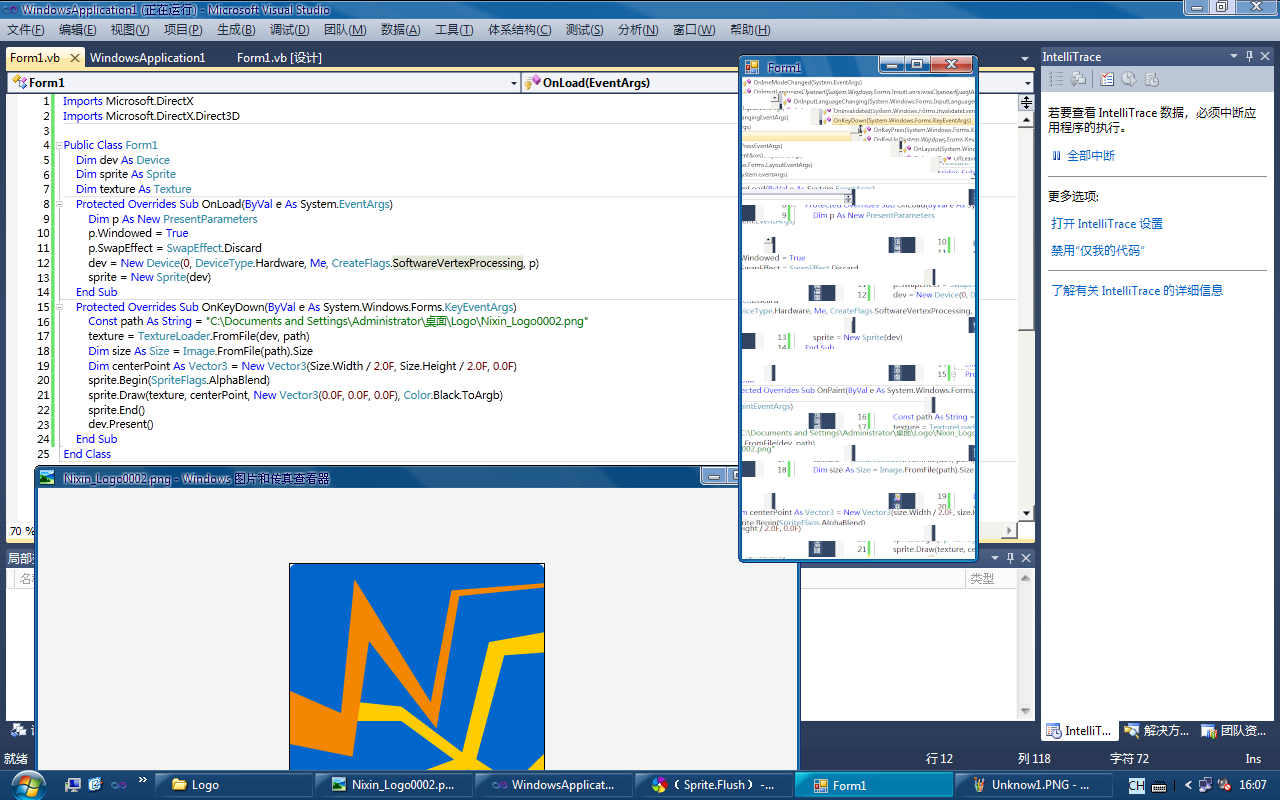
Task: Pin the IntelliTrace panel with auto-hide icon
Action: coord(1250,57)
